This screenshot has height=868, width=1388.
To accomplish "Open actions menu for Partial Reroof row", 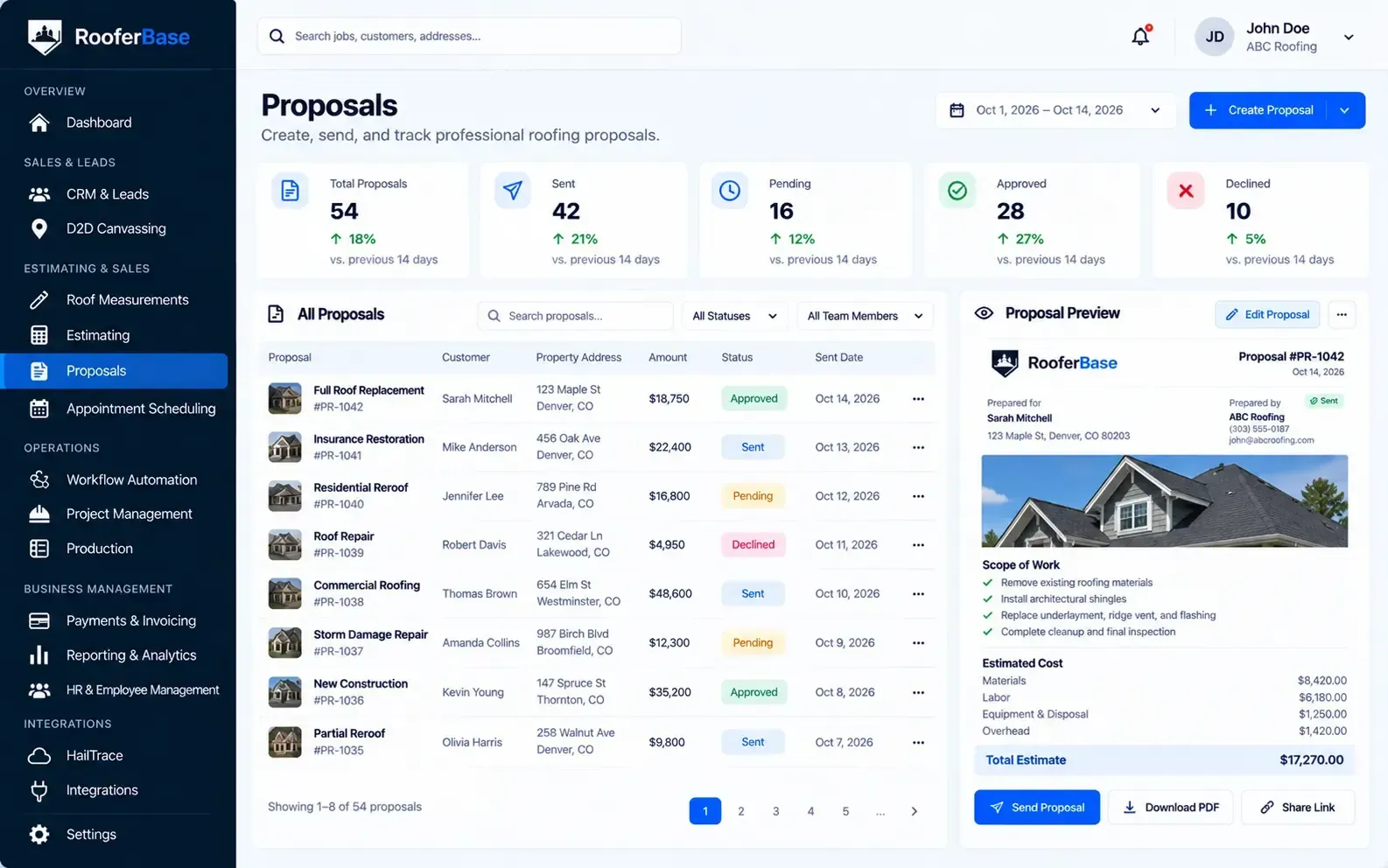I will point(918,743).
